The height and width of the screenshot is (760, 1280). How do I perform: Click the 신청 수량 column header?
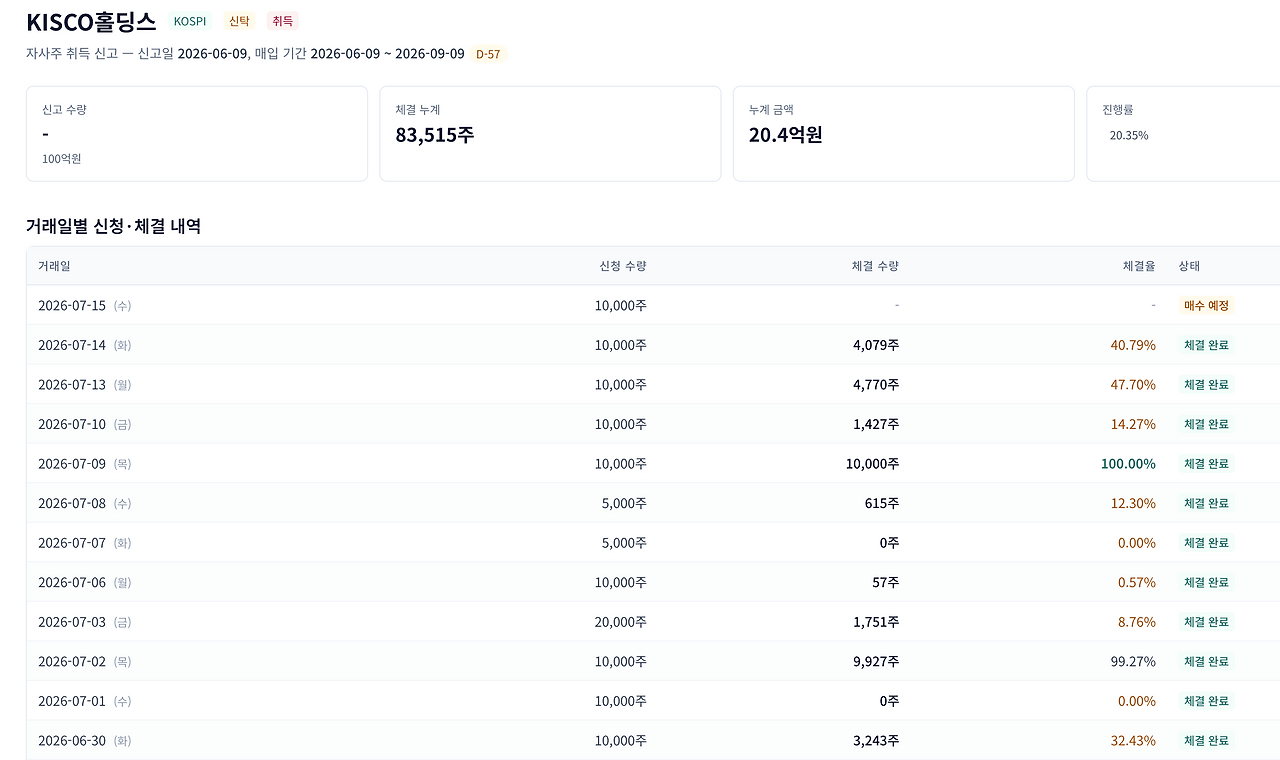tap(623, 266)
